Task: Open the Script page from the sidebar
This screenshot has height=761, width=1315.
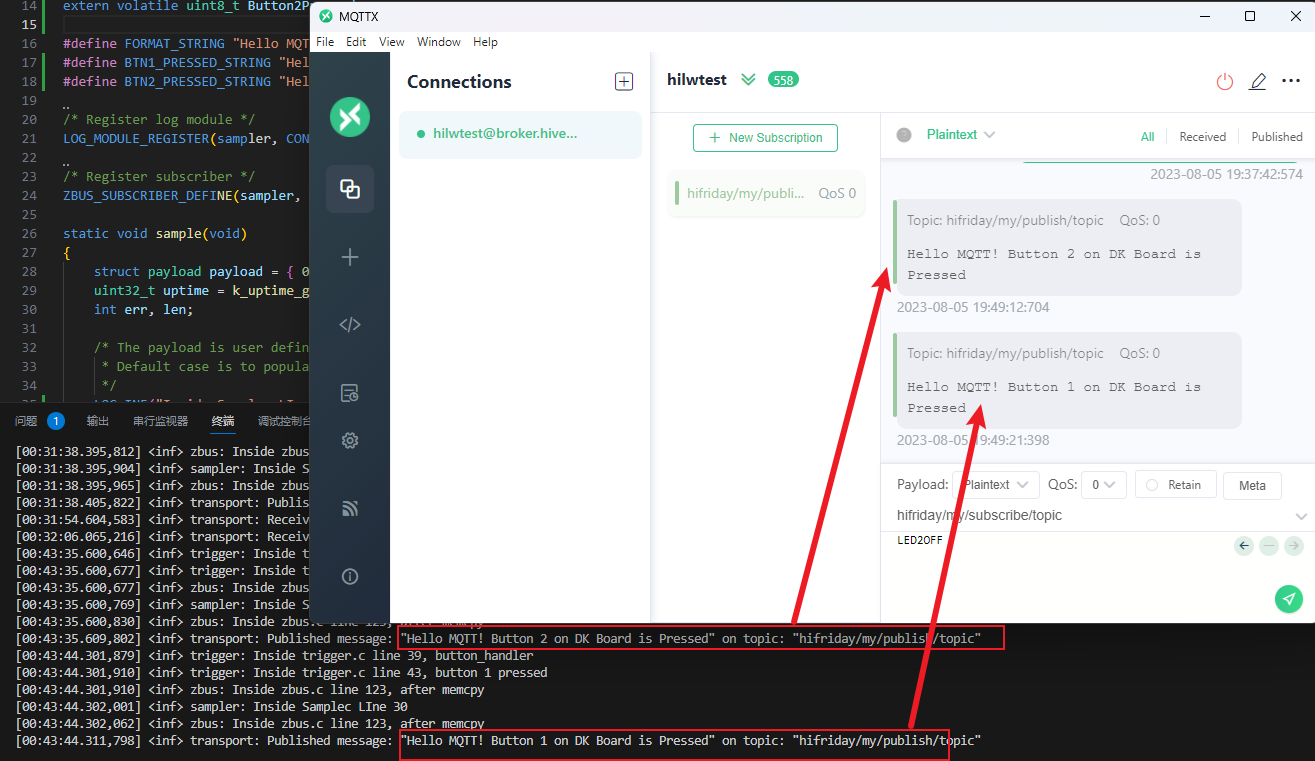Action: pyautogui.click(x=350, y=325)
